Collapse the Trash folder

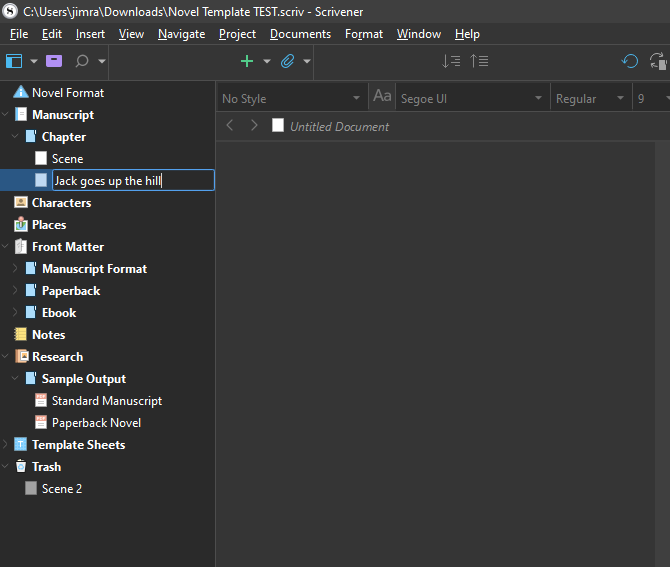(x=5, y=466)
